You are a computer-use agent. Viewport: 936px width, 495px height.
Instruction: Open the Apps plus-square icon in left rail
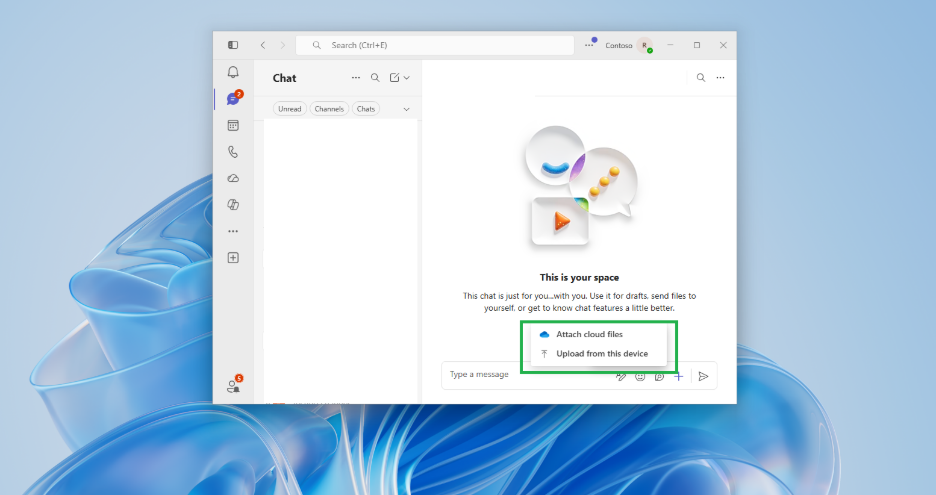[233, 257]
